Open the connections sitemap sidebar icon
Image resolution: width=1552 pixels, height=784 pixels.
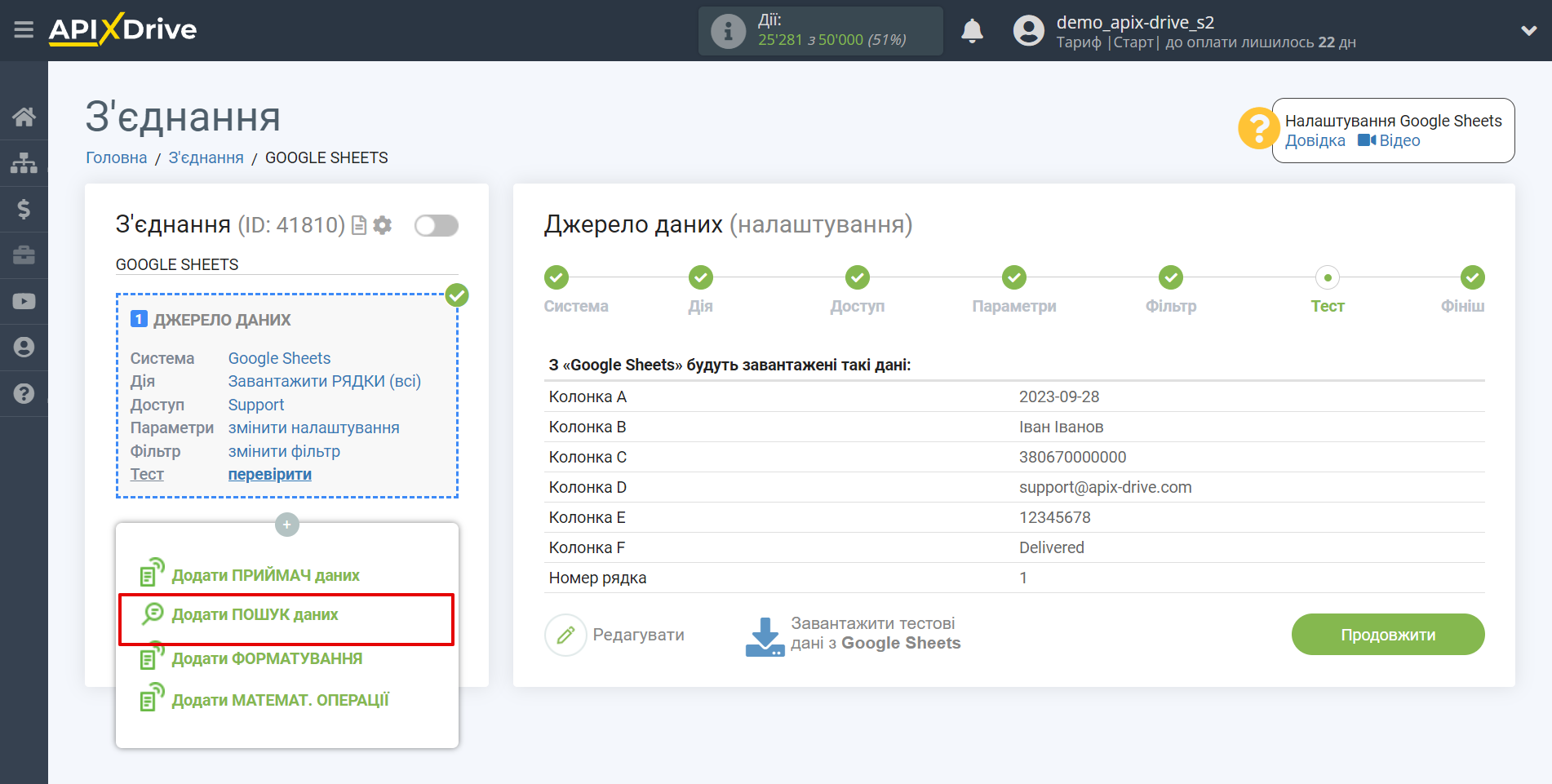pyautogui.click(x=24, y=163)
